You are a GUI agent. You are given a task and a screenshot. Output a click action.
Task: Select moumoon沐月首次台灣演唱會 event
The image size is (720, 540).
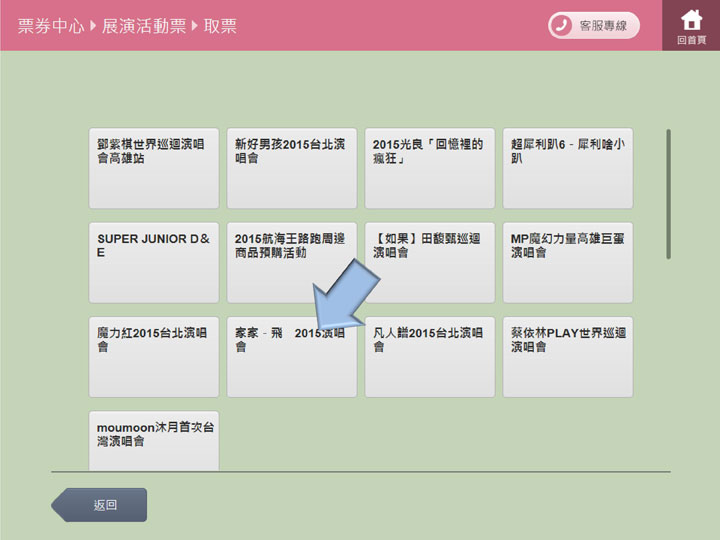coord(153,440)
